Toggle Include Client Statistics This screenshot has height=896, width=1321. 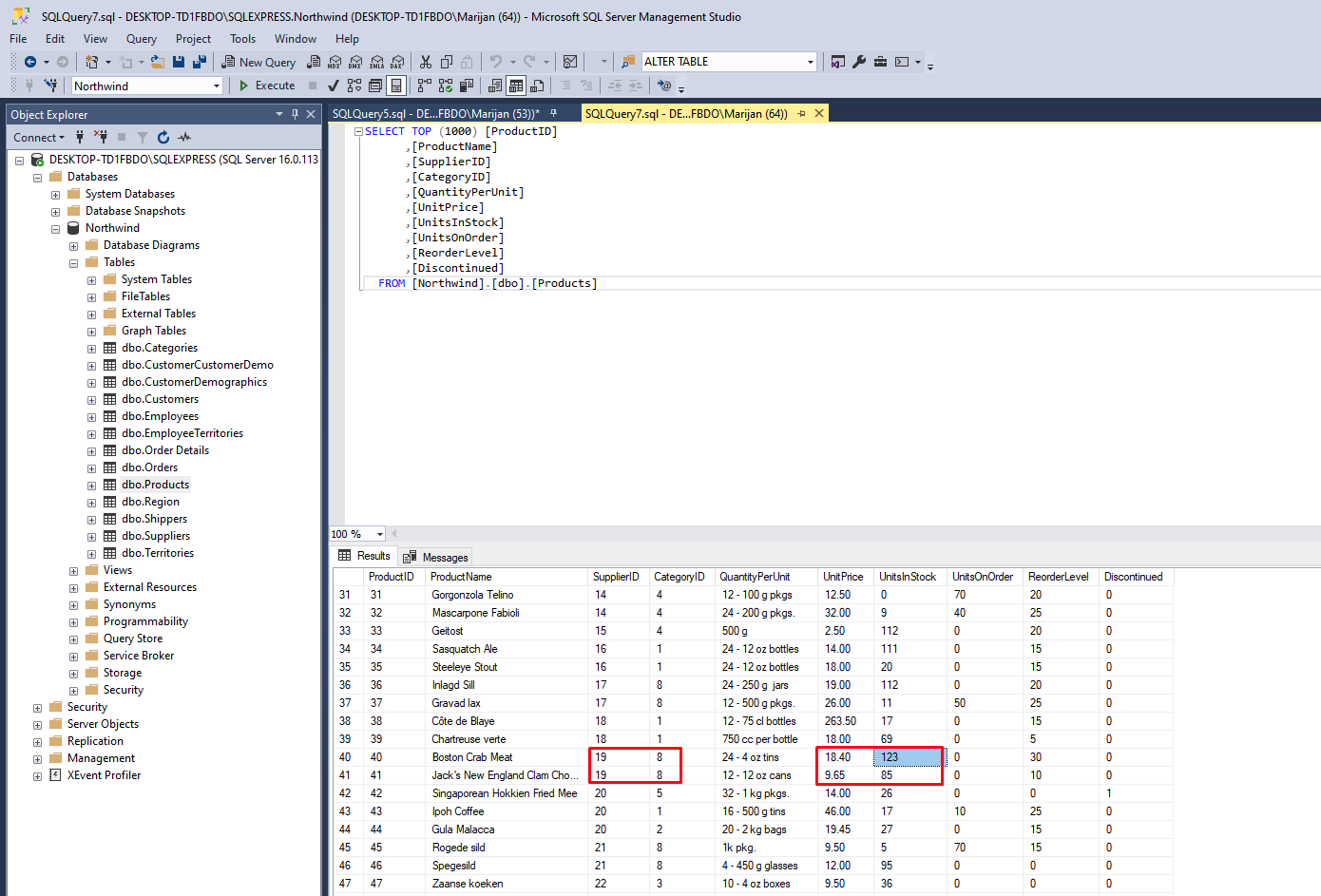click(x=467, y=86)
